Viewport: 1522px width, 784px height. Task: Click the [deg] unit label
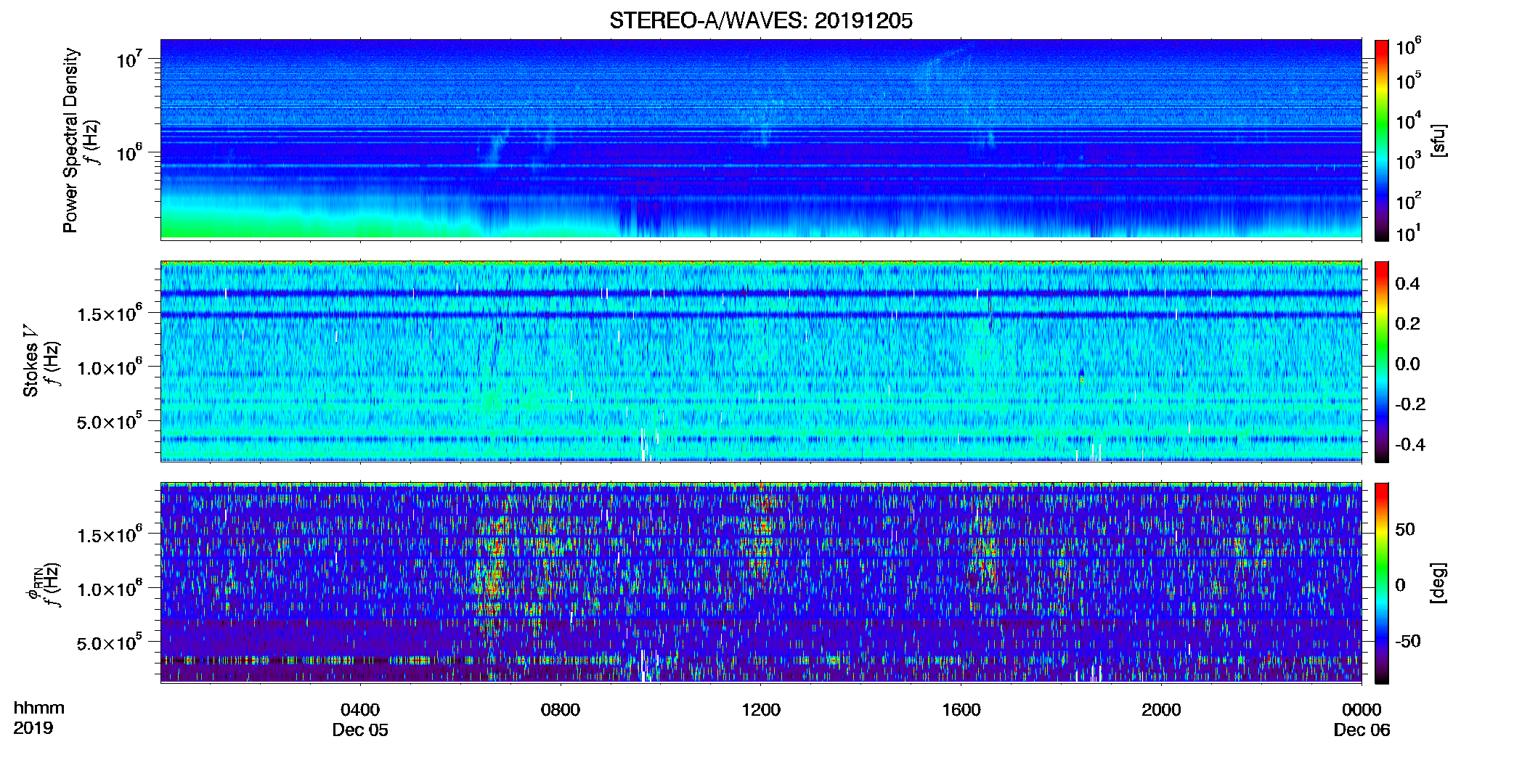[1438, 583]
